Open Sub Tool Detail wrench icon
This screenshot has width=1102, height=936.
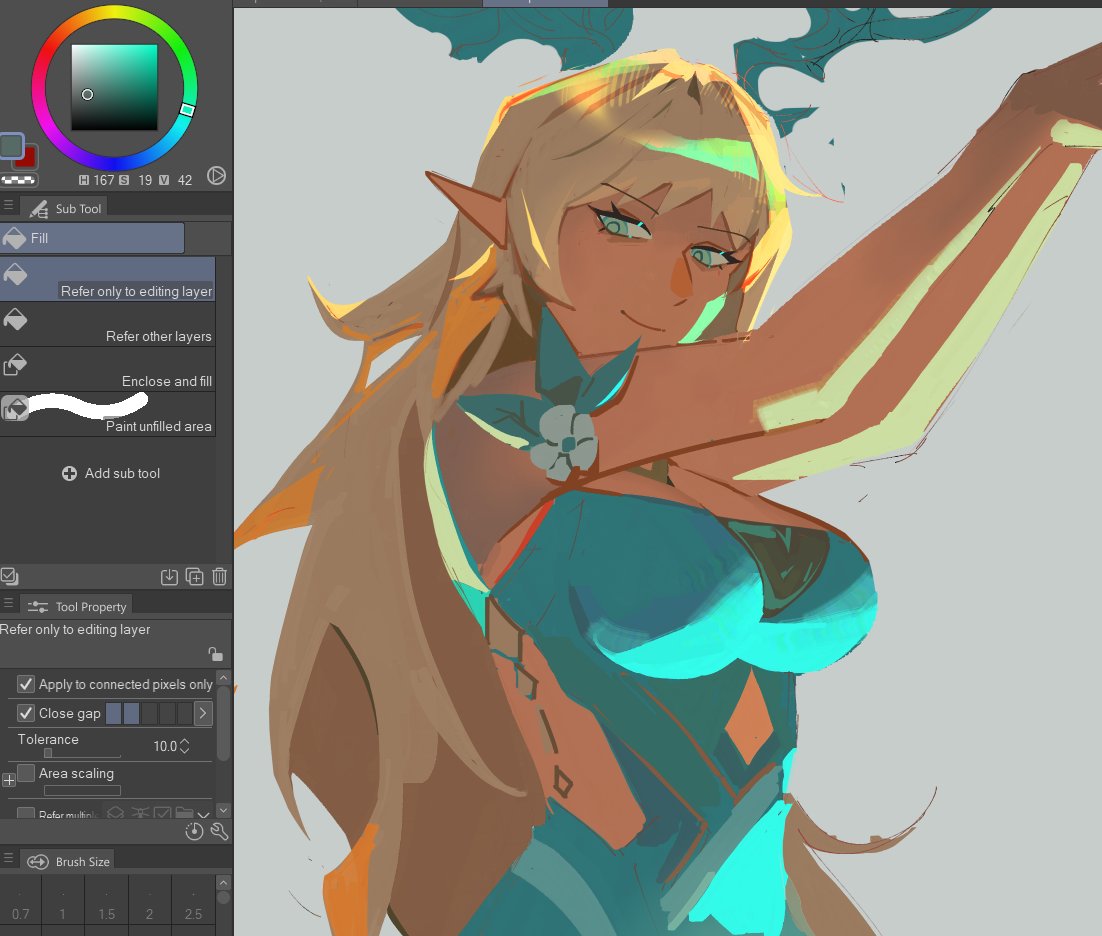coord(219,832)
